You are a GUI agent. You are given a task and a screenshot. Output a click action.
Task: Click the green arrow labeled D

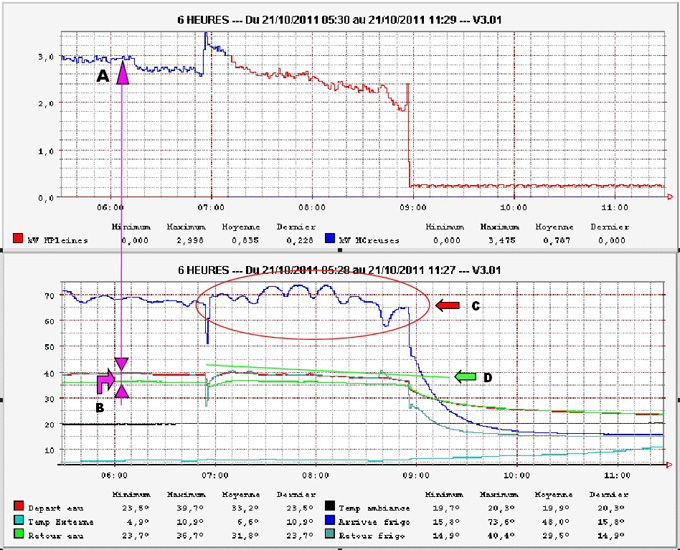466,376
